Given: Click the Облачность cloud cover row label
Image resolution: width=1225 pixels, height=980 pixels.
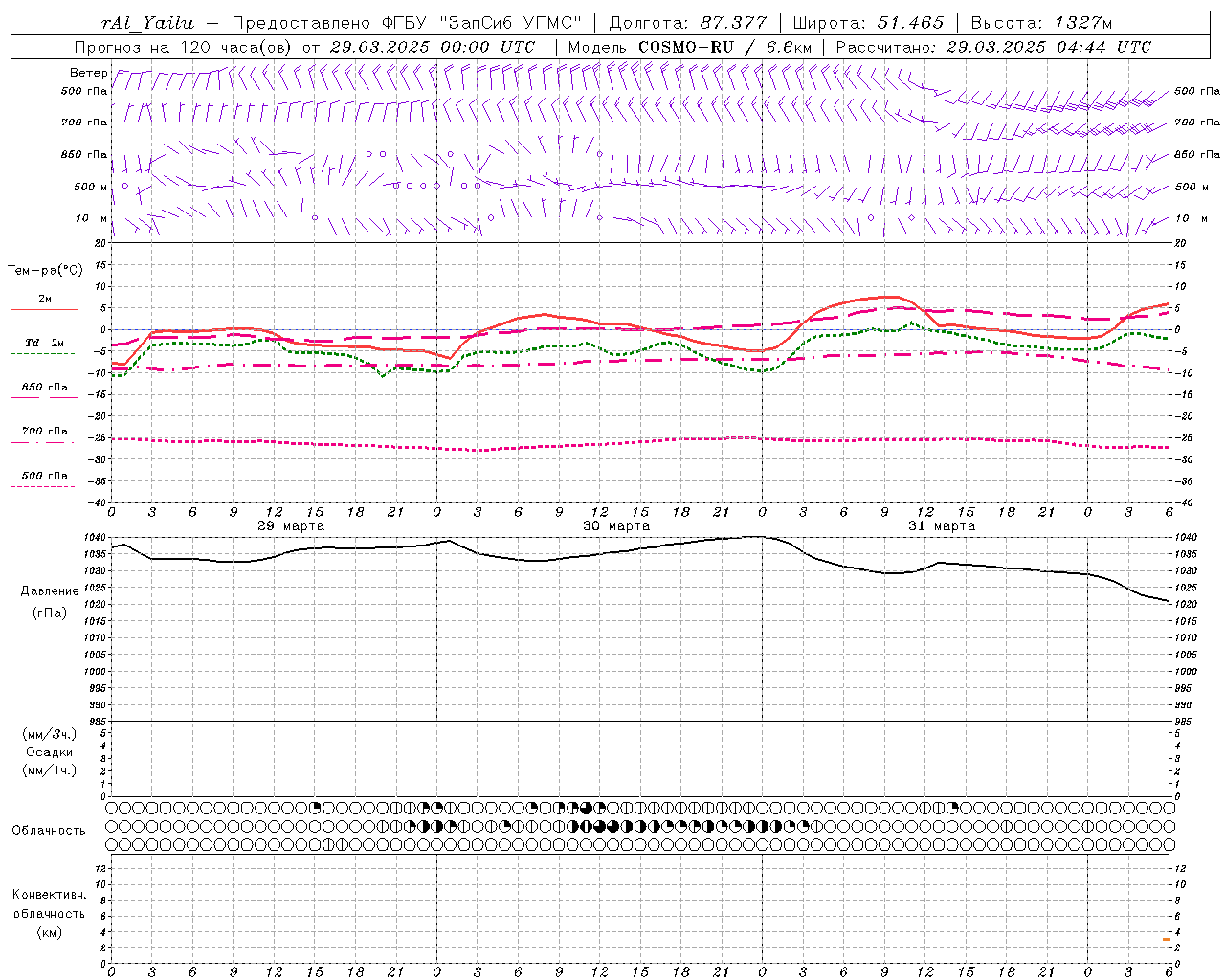Looking at the screenshot, I should (49, 831).
